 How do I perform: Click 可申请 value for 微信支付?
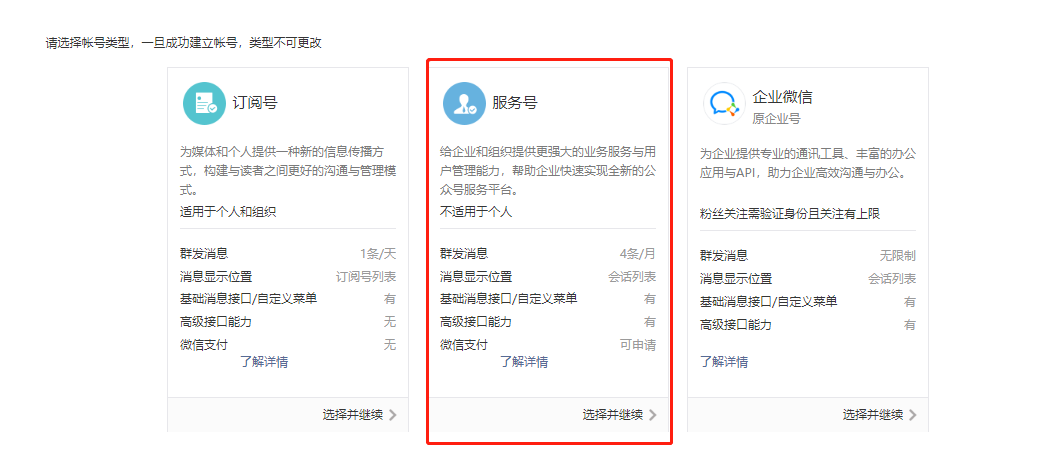coord(638,345)
